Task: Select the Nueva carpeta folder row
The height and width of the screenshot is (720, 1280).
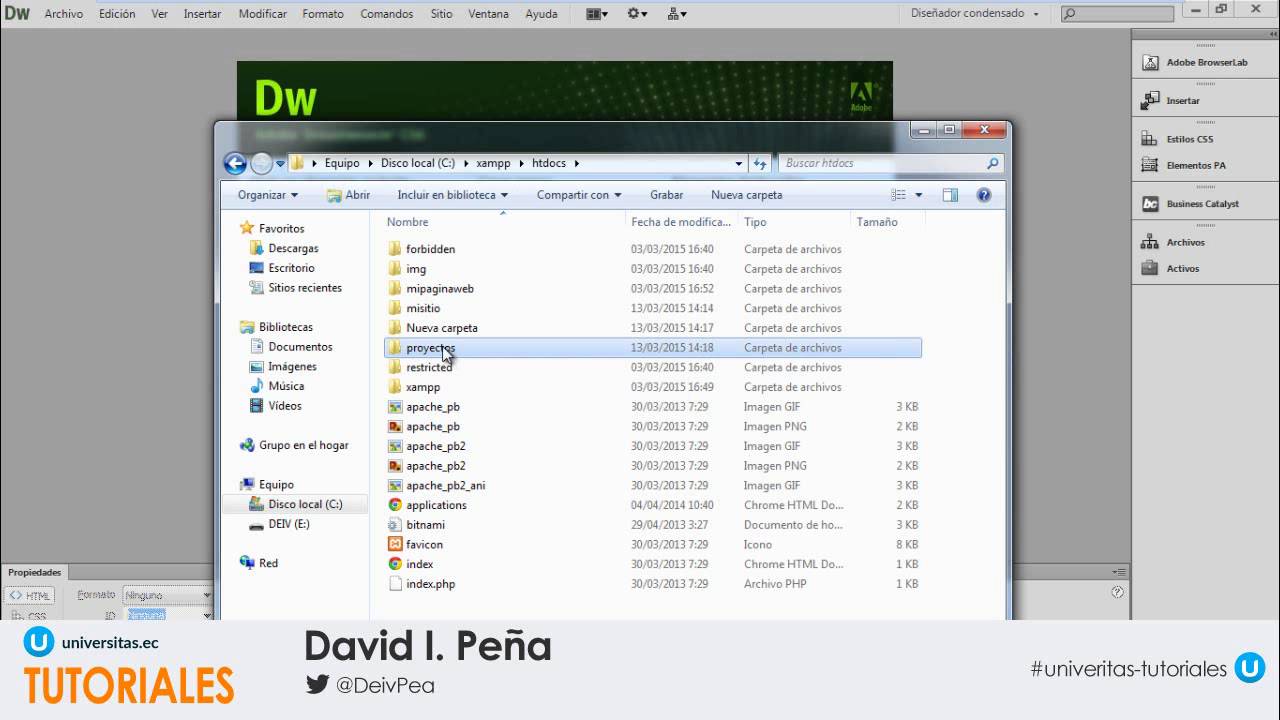Action: [653, 328]
